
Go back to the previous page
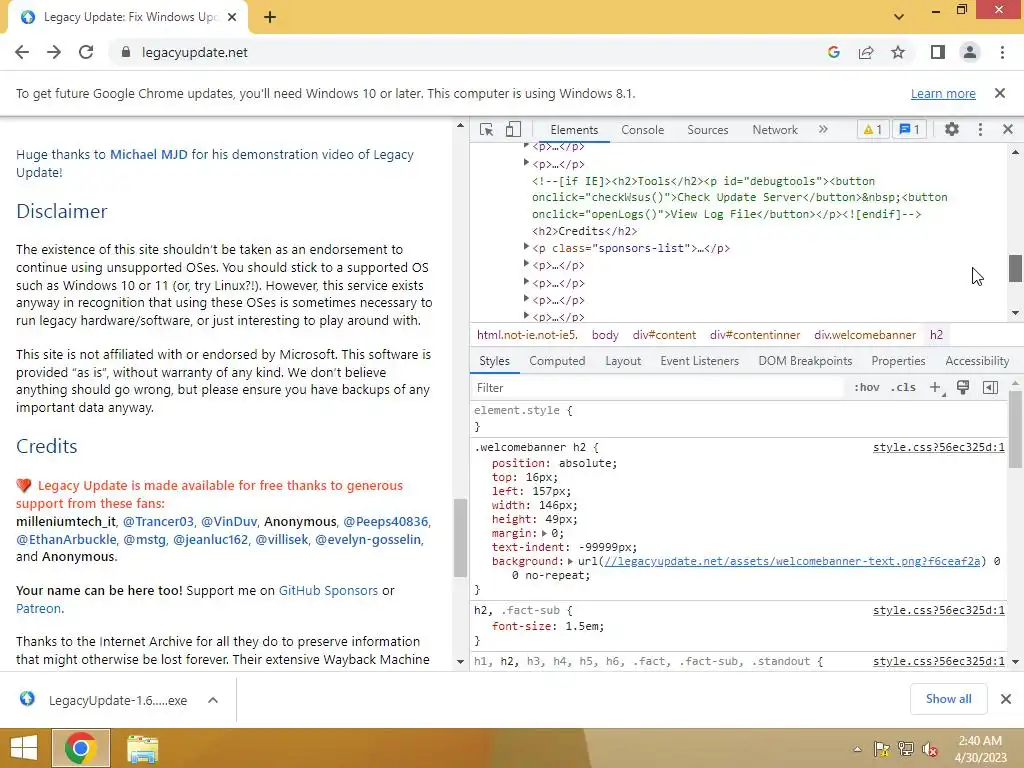pos(22,52)
